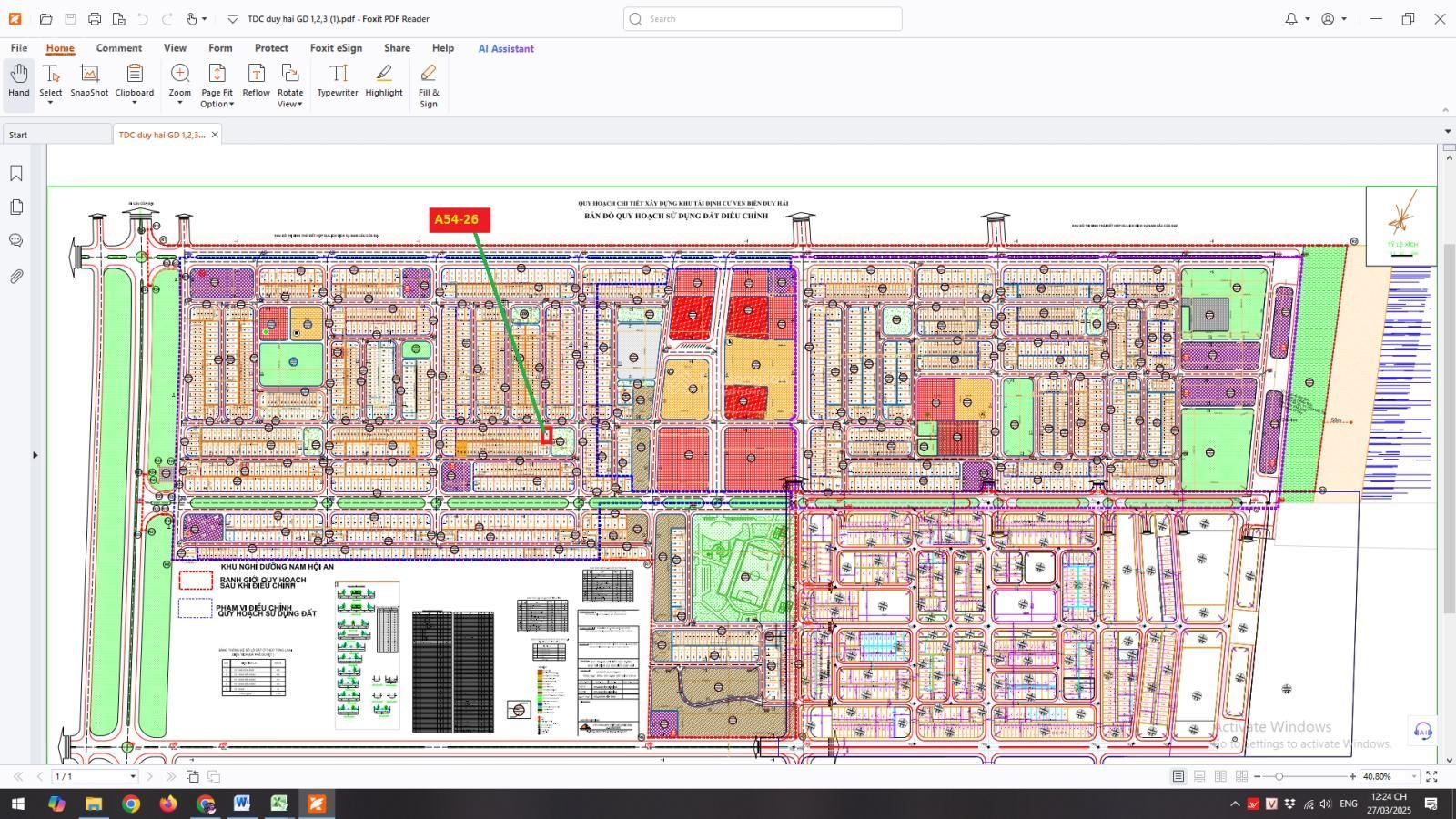1456x819 pixels.
Task: Close the TDC duy hai document tab
Action: tap(215, 135)
